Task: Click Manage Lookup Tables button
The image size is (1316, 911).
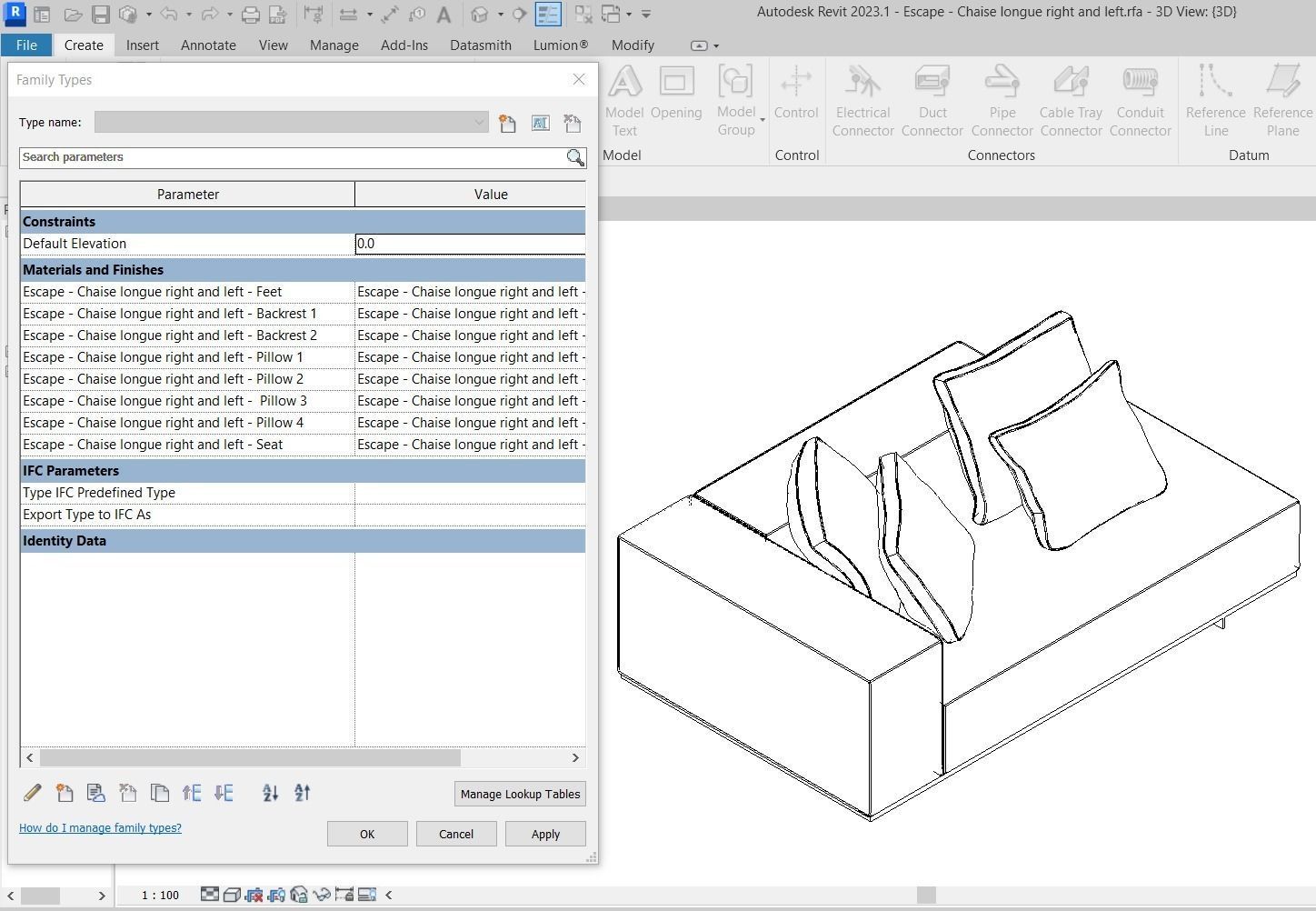Action: coord(520,794)
